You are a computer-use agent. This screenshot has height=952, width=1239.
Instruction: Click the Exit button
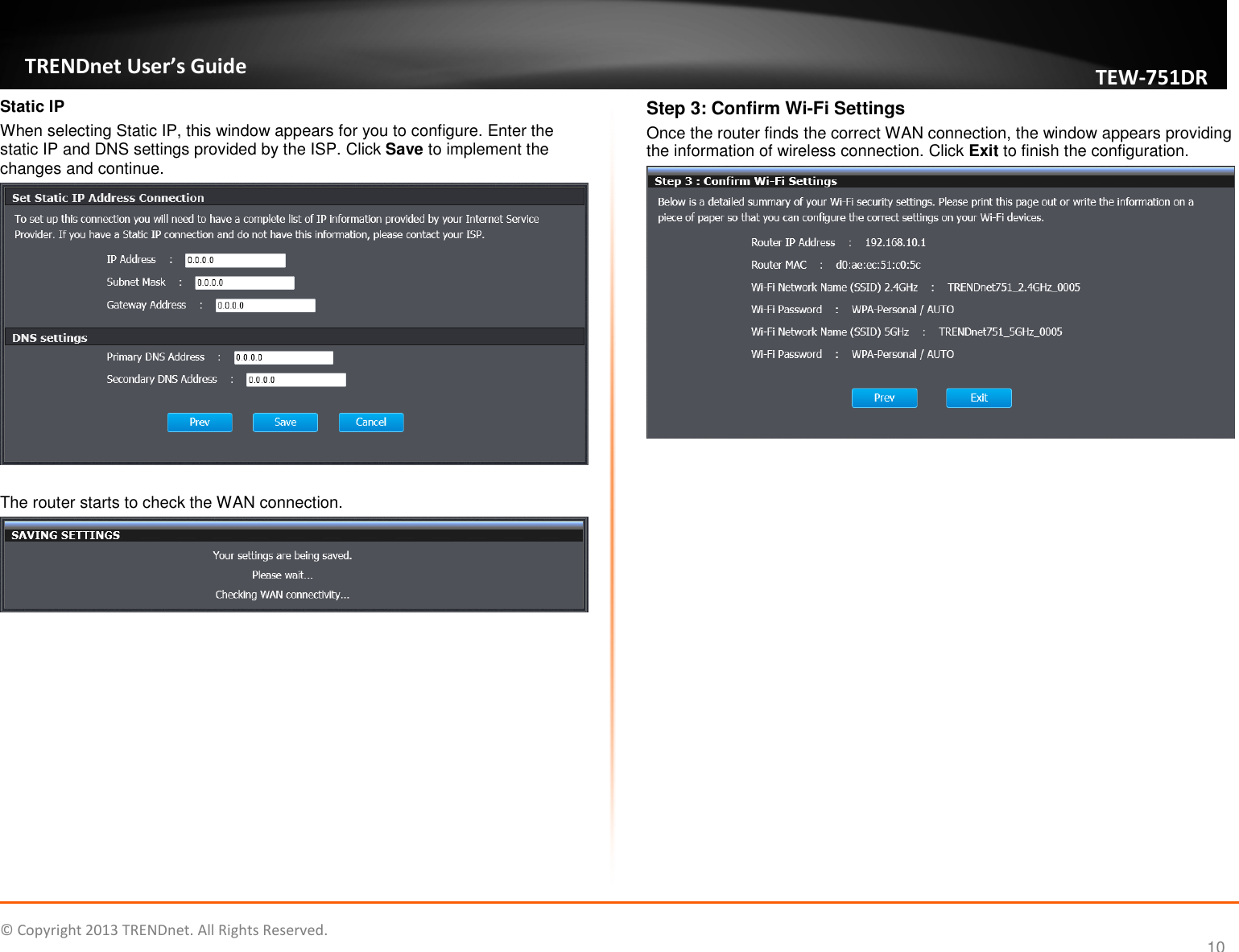[x=978, y=398]
